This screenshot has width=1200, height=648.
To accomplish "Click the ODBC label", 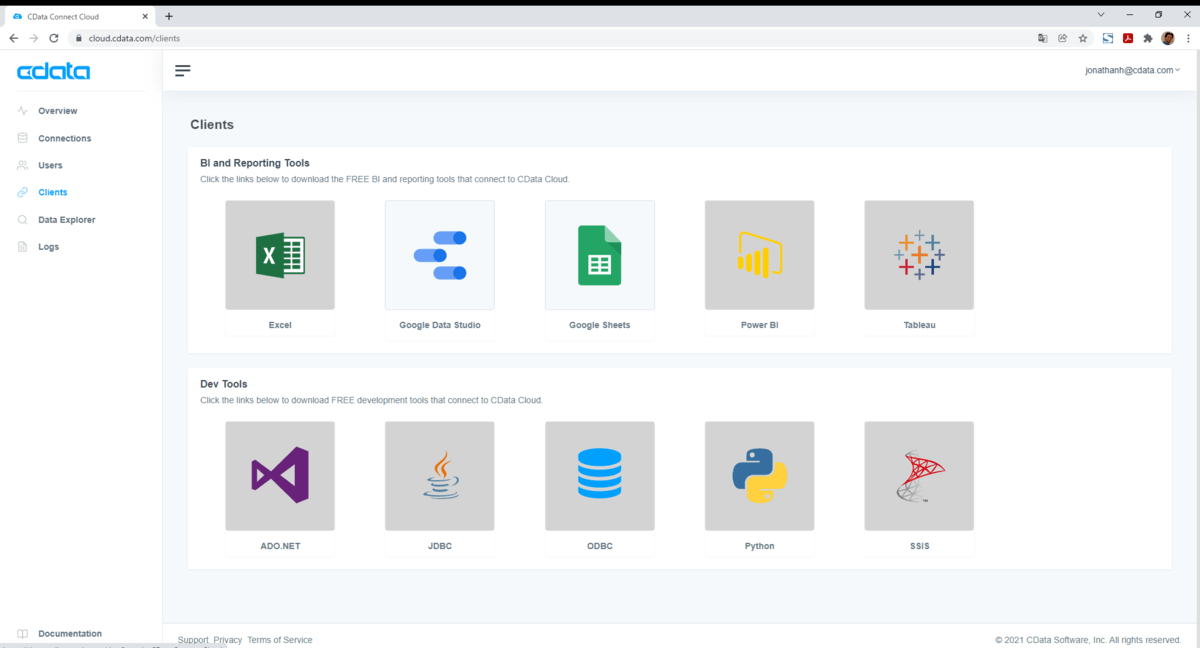I will point(600,546).
